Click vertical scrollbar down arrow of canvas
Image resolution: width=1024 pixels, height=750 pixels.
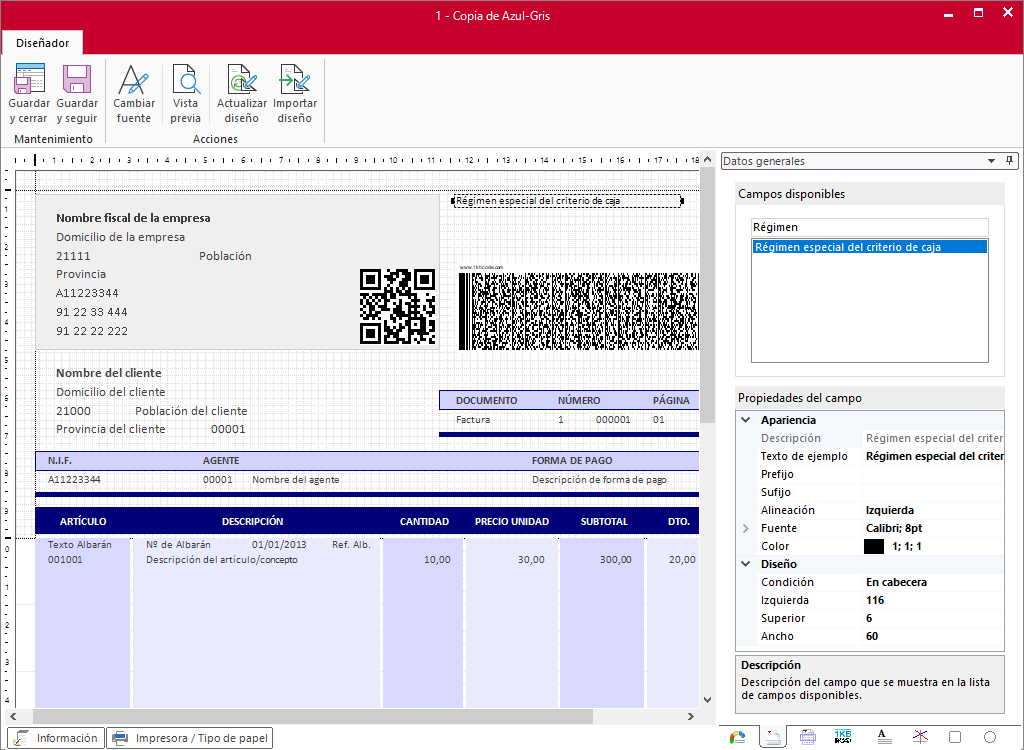[x=707, y=700]
